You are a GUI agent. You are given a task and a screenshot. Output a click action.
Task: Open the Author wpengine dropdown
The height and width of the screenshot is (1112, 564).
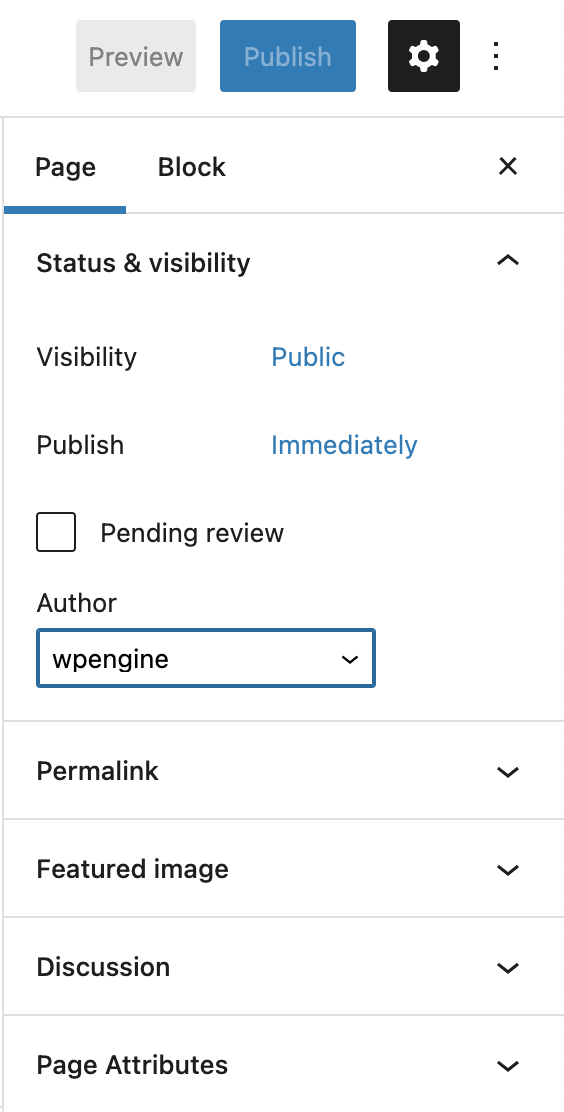(x=206, y=658)
